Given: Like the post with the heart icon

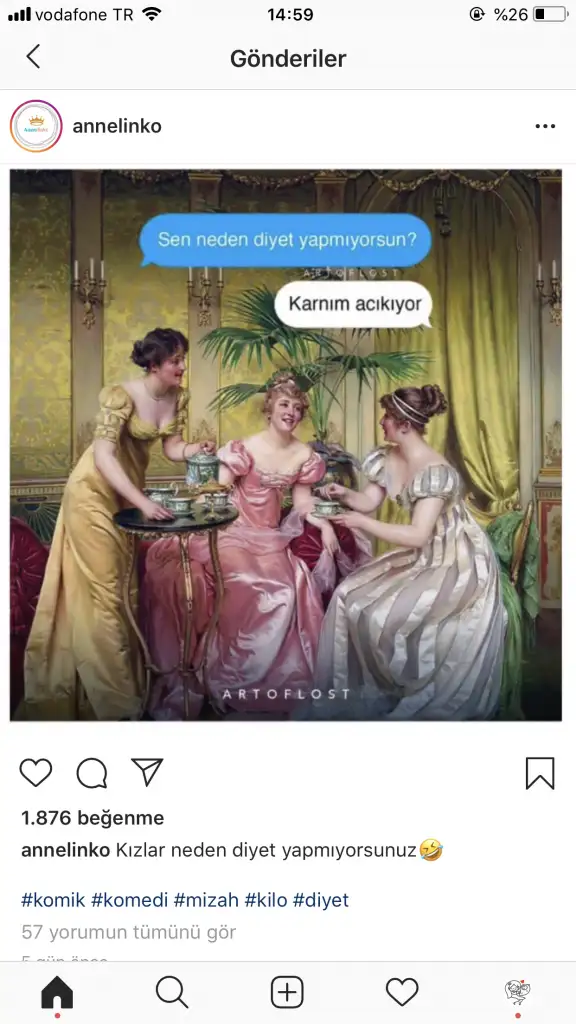Looking at the screenshot, I should click(x=36, y=773).
